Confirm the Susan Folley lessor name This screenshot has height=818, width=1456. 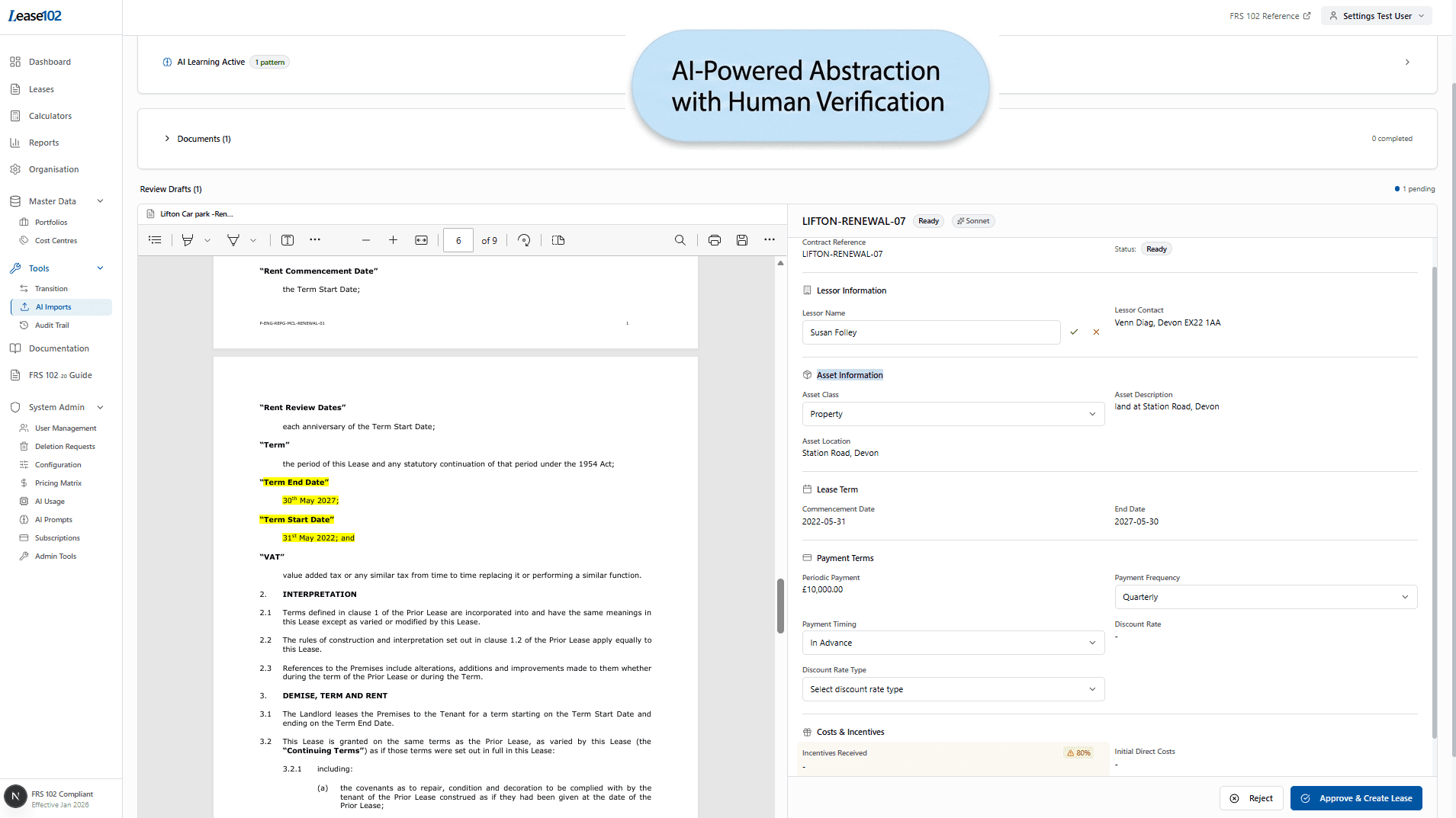click(1073, 332)
